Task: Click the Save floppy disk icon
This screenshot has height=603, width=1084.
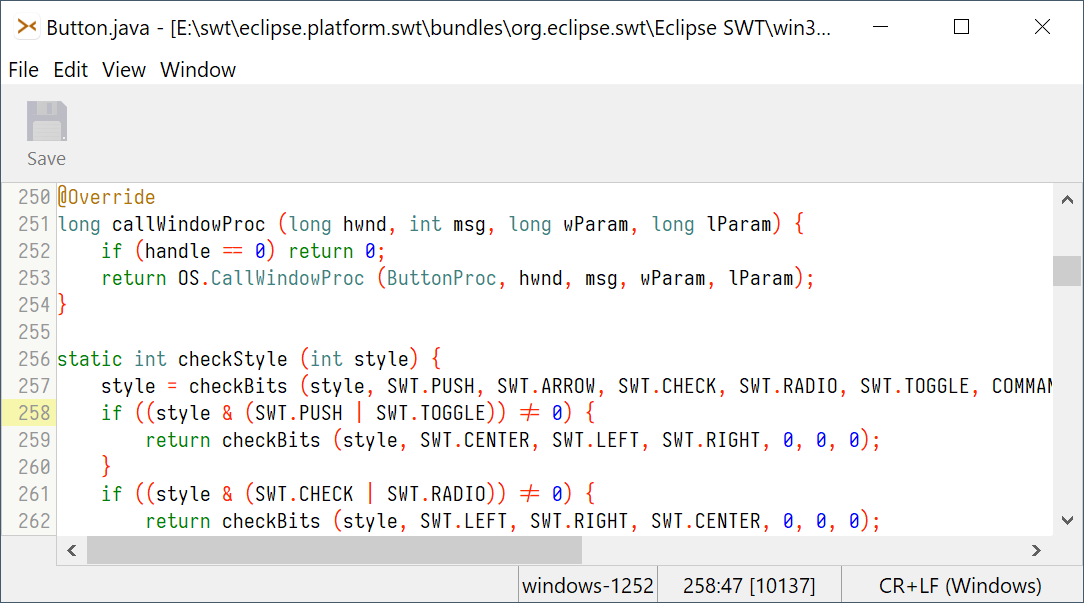Action: click(46, 120)
